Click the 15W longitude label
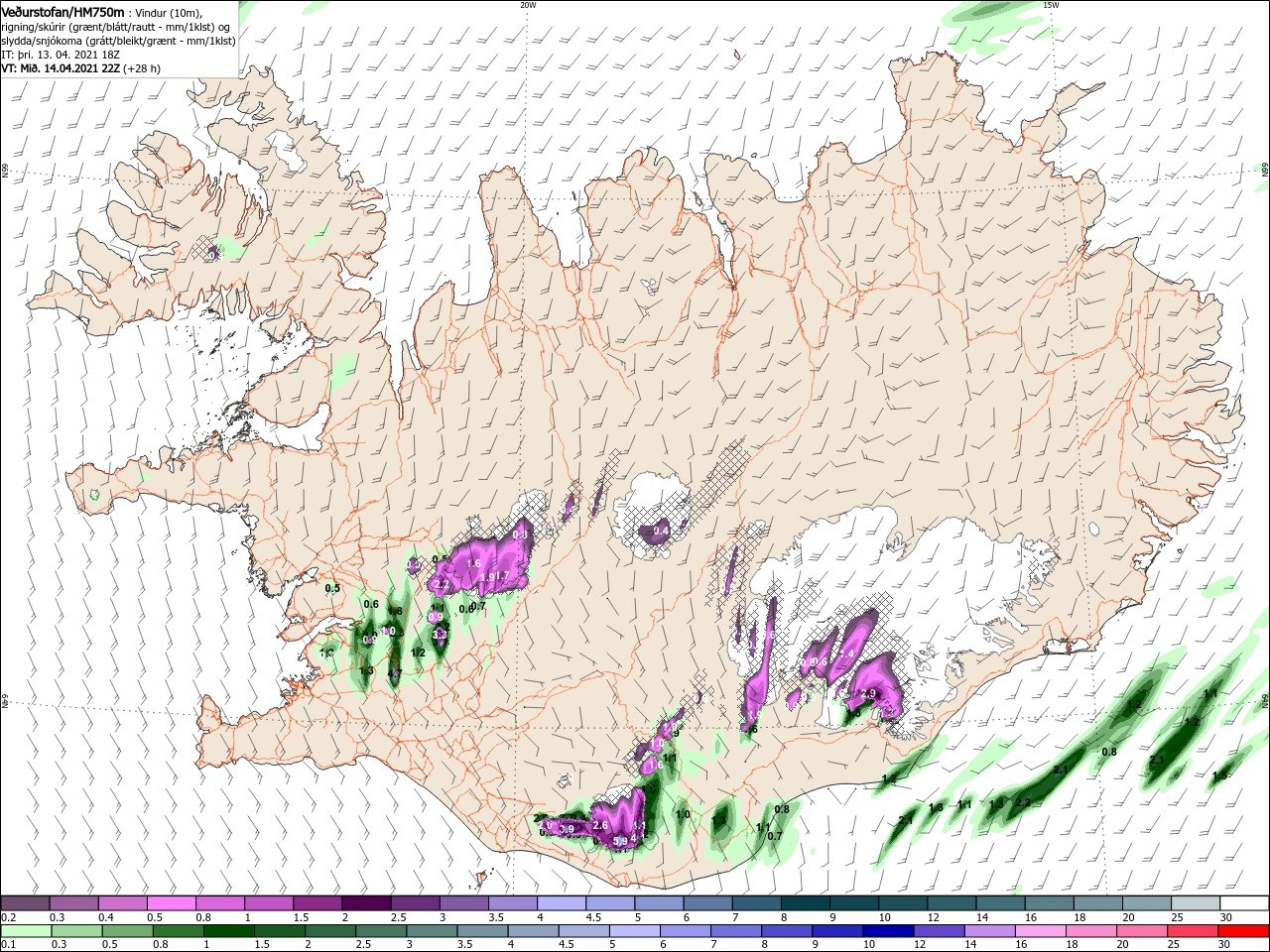Viewport: 1270px width, 952px height. (1051, 5)
